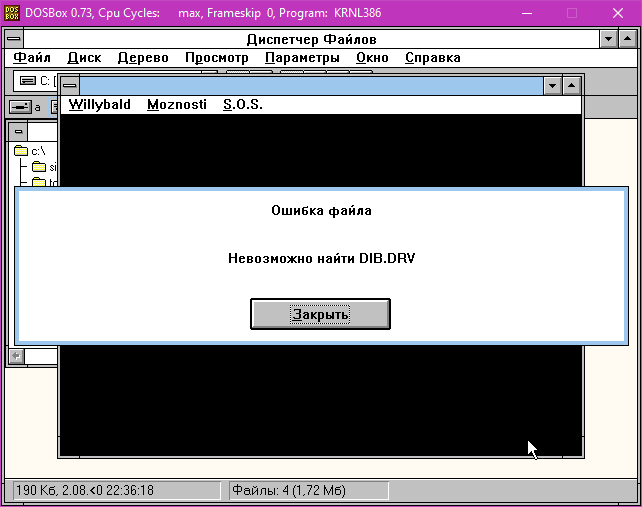The width and height of the screenshot is (642, 507).
Task: Click the DOSBox icon in the title bar
Action: tap(12, 13)
